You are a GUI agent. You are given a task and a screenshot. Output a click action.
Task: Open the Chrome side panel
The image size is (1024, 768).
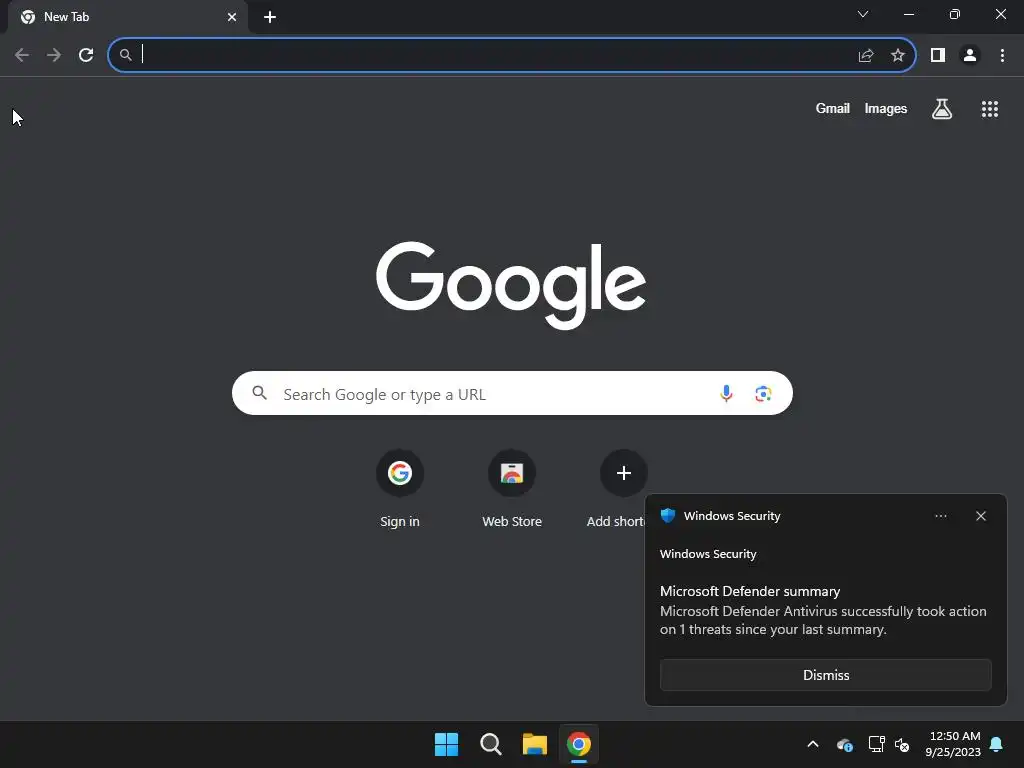[x=938, y=55]
